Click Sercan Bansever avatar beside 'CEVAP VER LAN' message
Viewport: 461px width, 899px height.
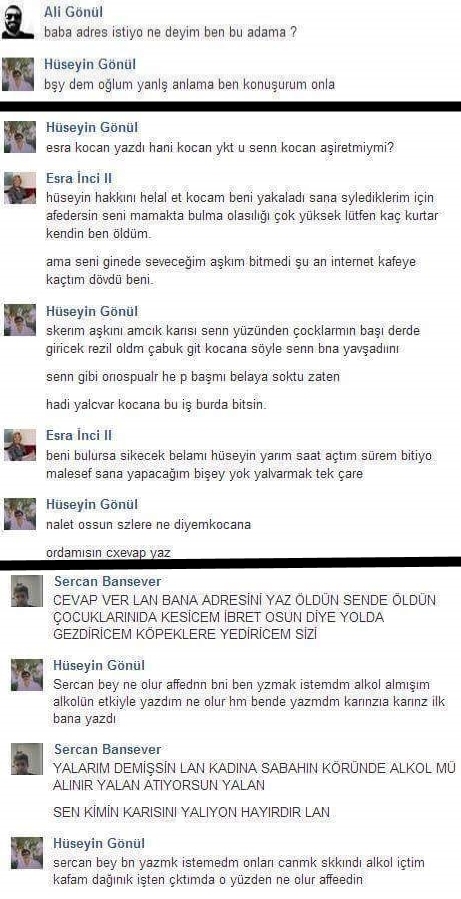27,591
